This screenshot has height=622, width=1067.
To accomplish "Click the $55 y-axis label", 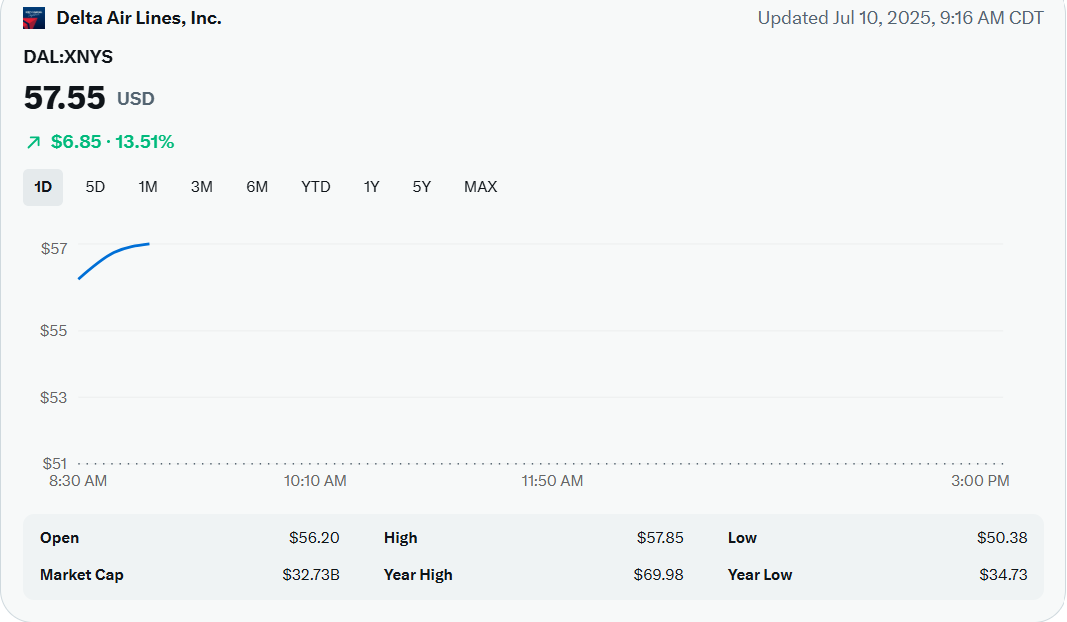I will tap(54, 331).
